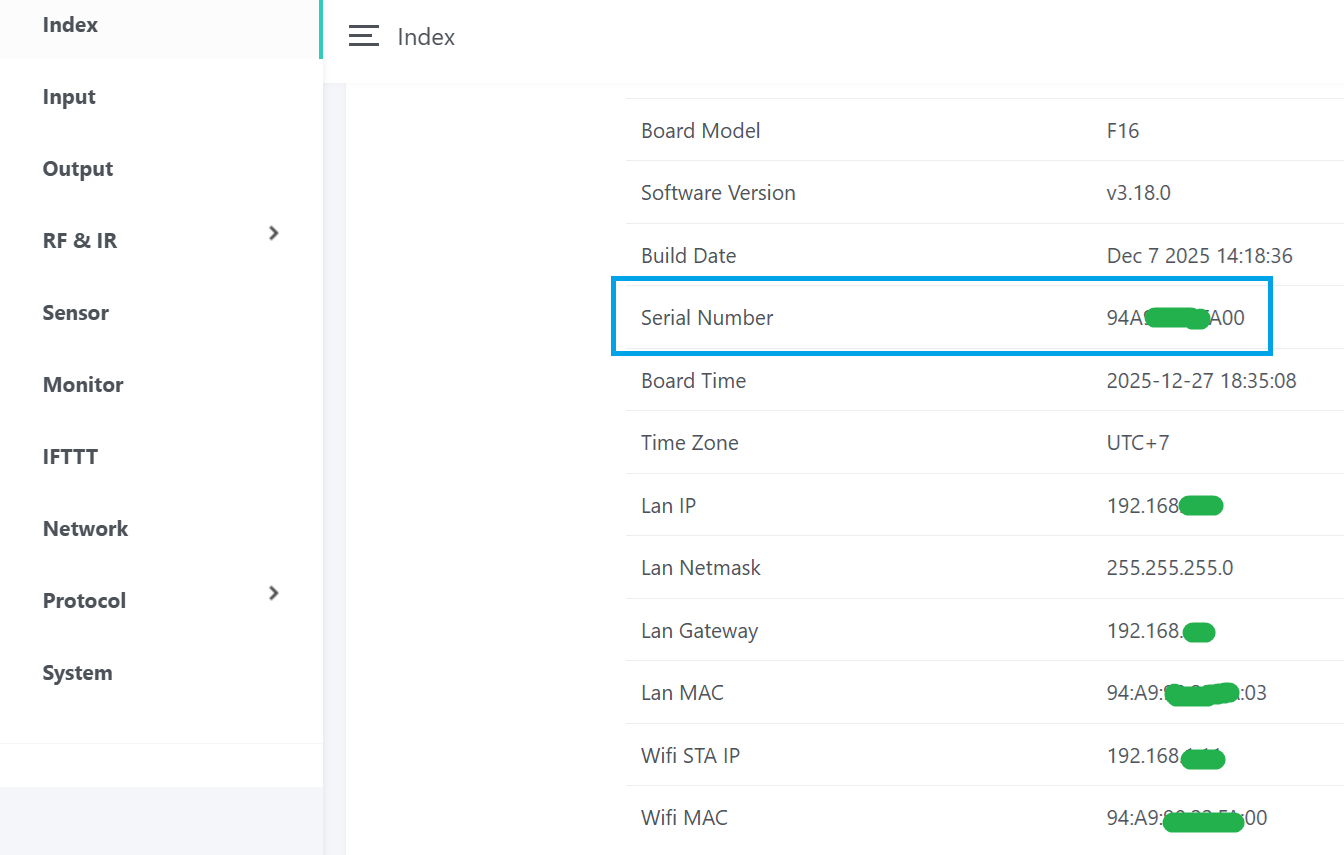Navigate to the Sensor page
The width and height of the screenshot is (1344, 855).
coord(76,313)
